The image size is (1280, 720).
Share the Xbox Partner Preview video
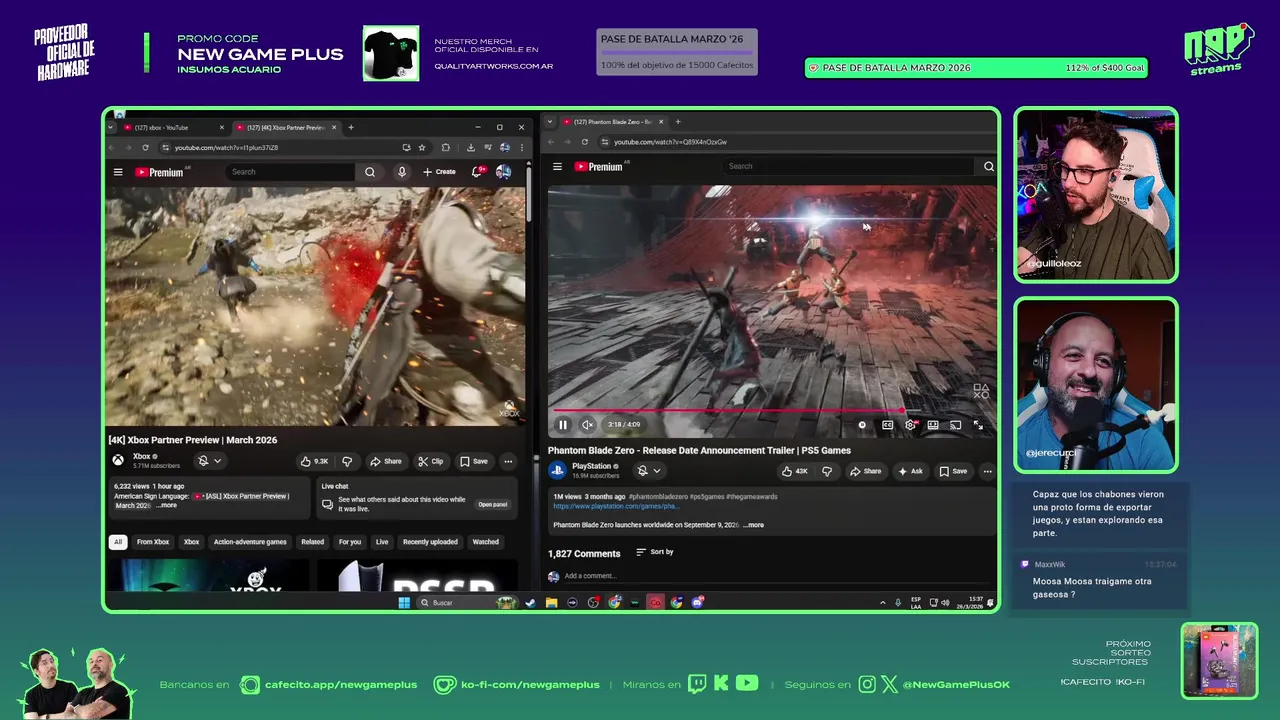click(x=385, y=461)
